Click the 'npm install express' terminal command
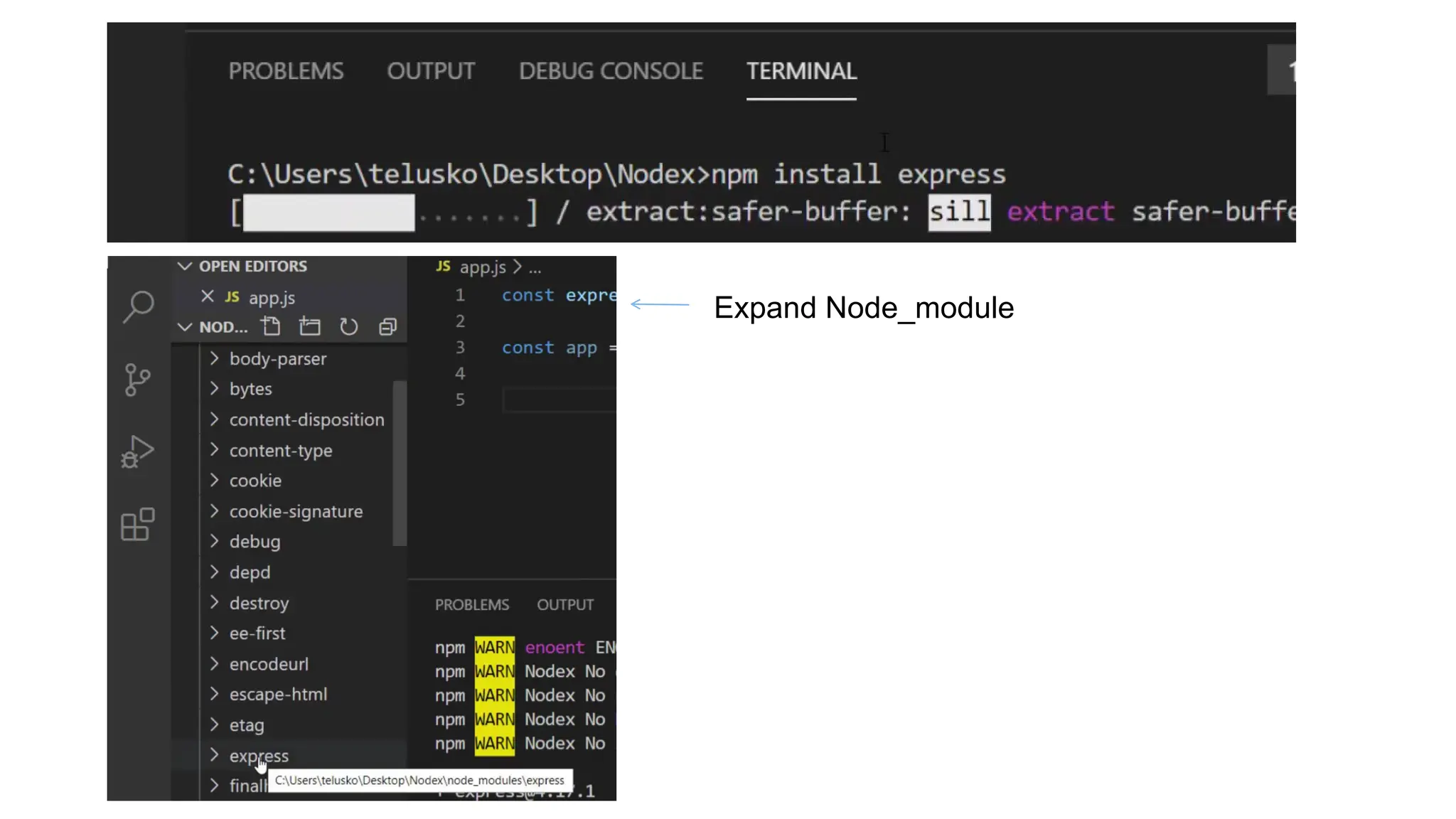 858,175
